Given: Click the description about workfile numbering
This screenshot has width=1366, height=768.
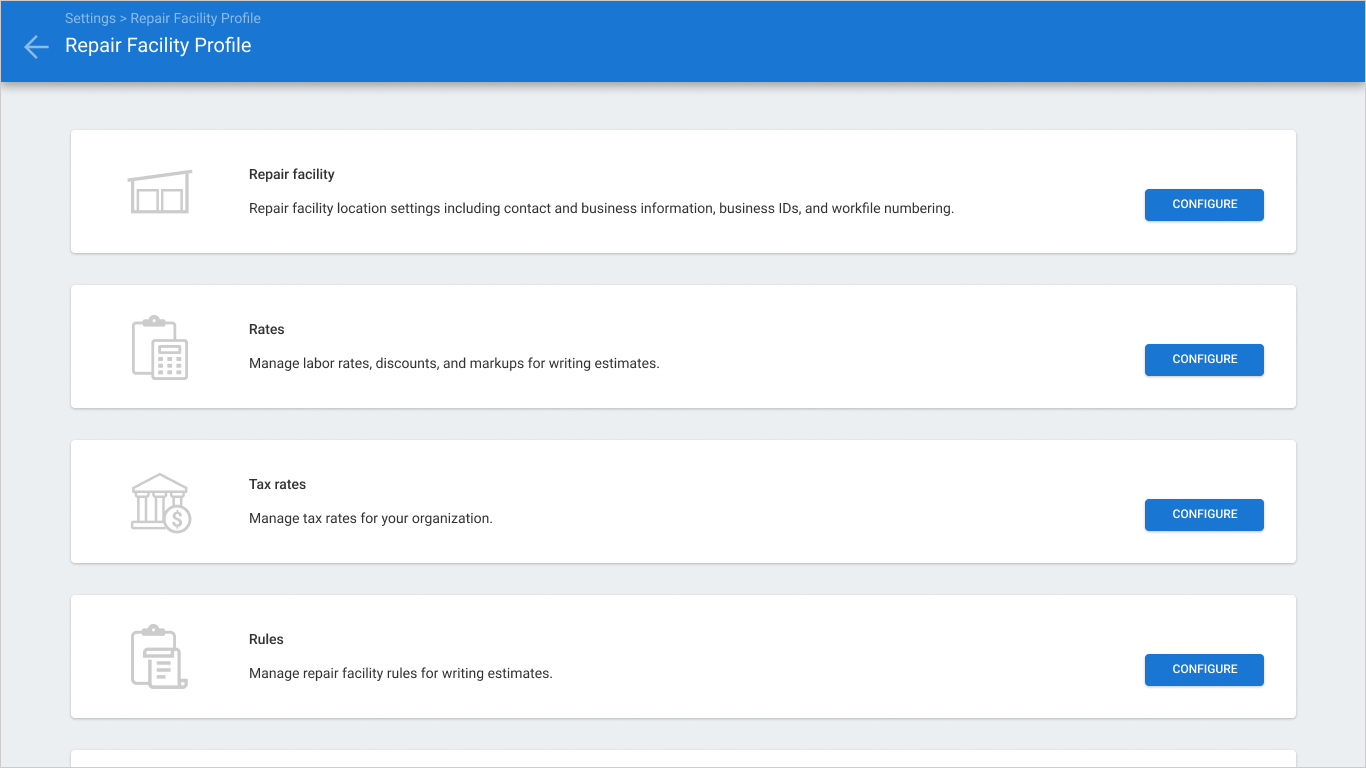Looking at the screenshot, I should tap(601, 209).
